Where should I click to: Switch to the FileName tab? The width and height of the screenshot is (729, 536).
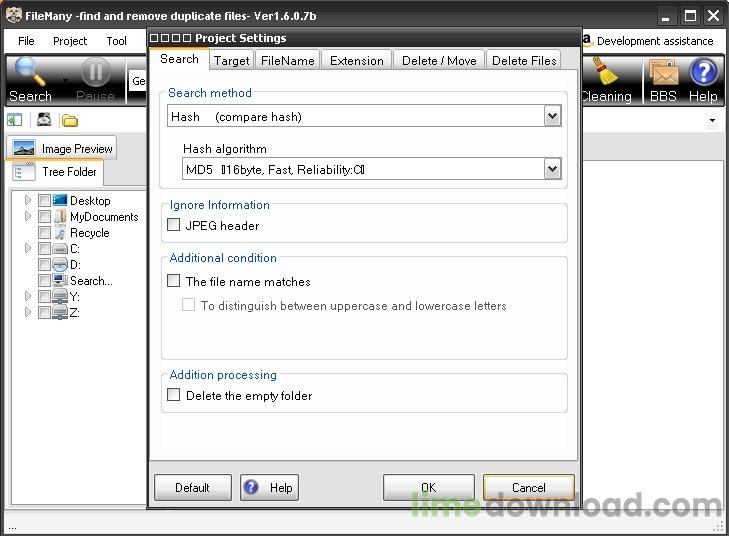pos(288,60)
